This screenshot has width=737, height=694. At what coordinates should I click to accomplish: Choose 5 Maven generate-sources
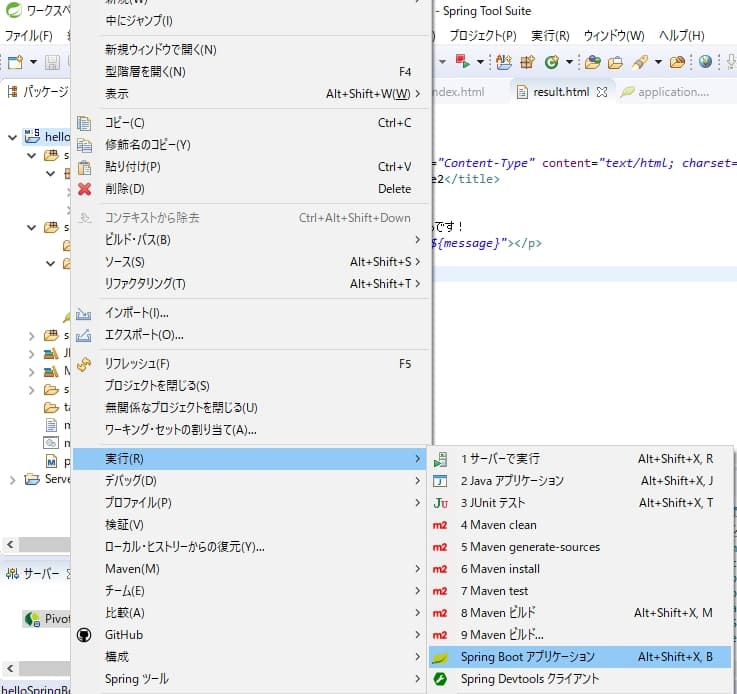pyautogui.click(x=580, y=547)
